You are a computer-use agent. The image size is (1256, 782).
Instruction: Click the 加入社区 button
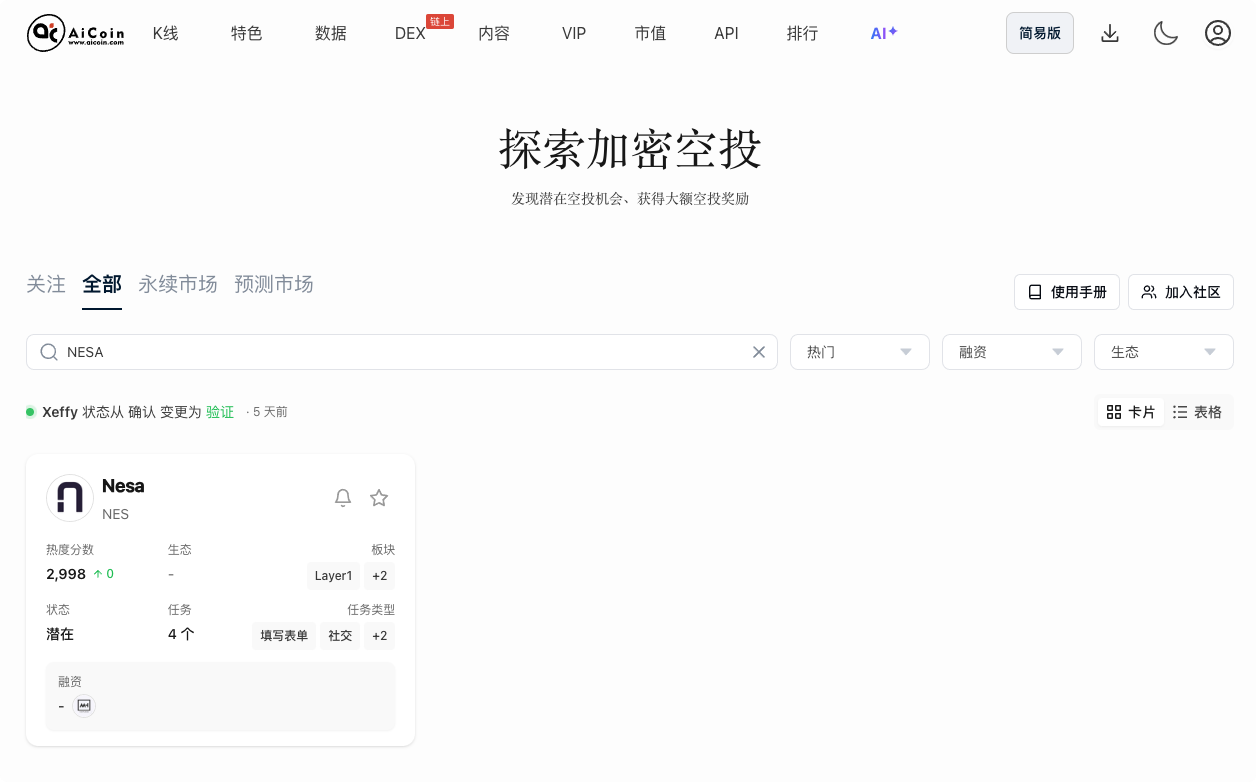point(1181,292)
